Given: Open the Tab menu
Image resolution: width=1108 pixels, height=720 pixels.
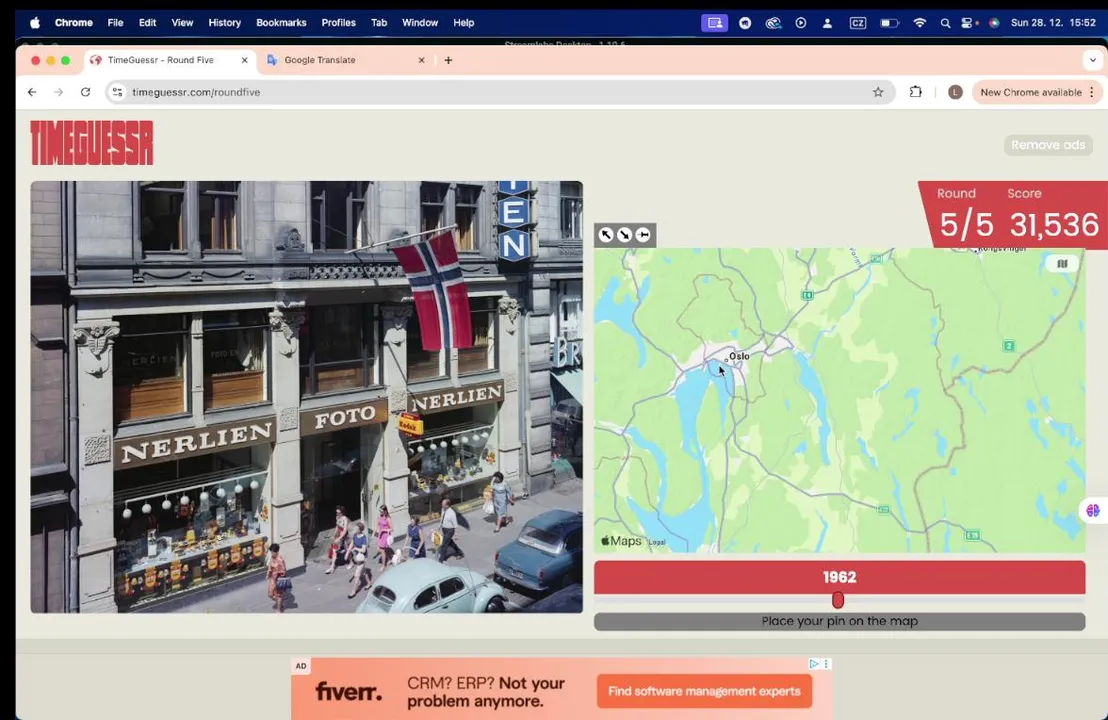Looking at the screenshot, I should click(x=379, y=23).
